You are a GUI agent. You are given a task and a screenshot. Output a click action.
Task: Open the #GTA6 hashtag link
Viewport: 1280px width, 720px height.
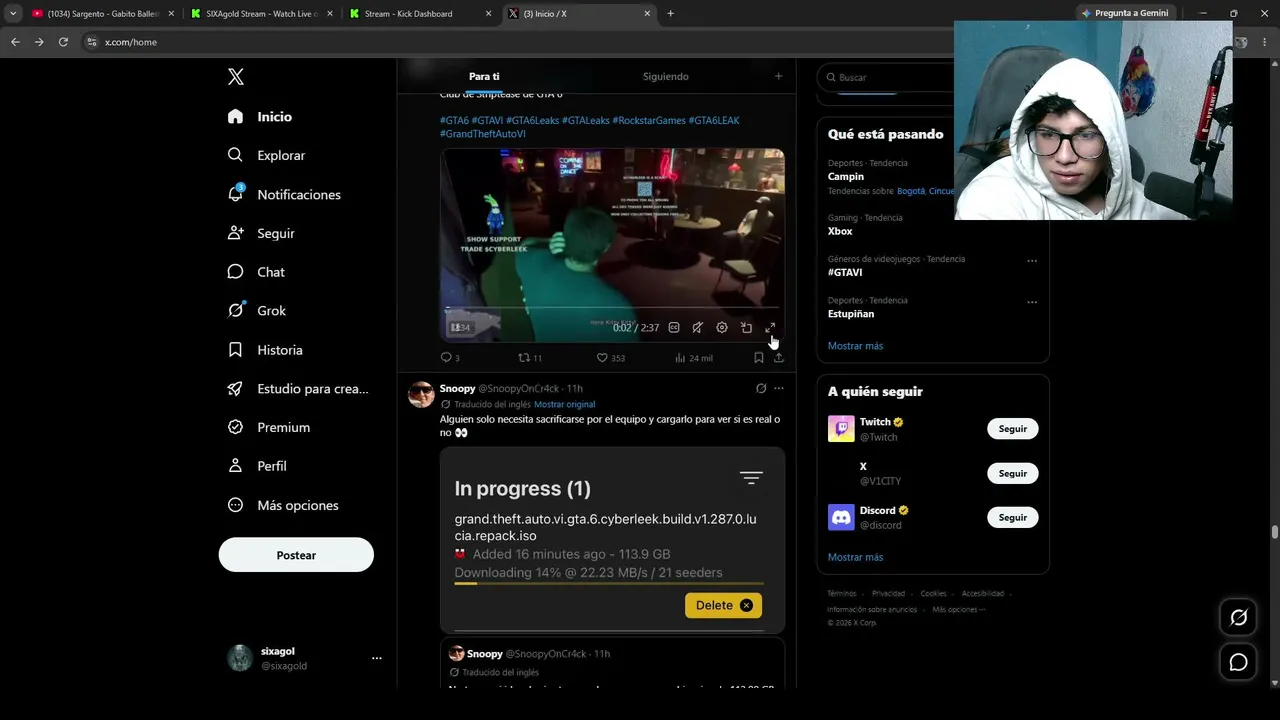(454, 121)
